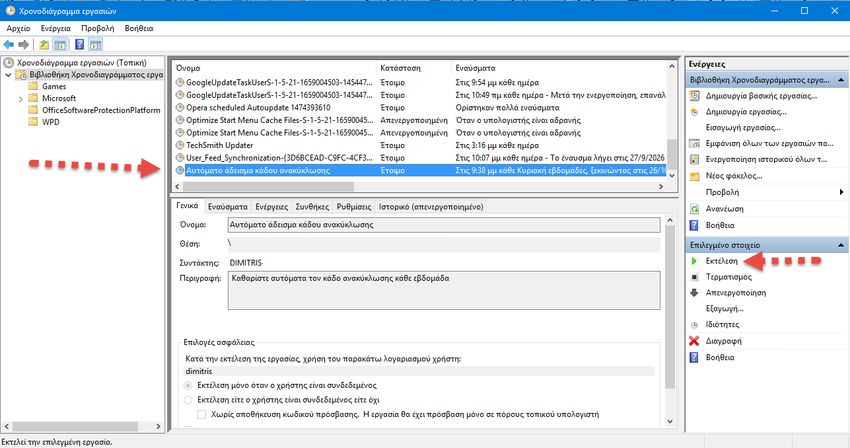850x448 pixels.
Task: Switch to the Ρυθμίσεις tab
Action: tap(354, 207)
